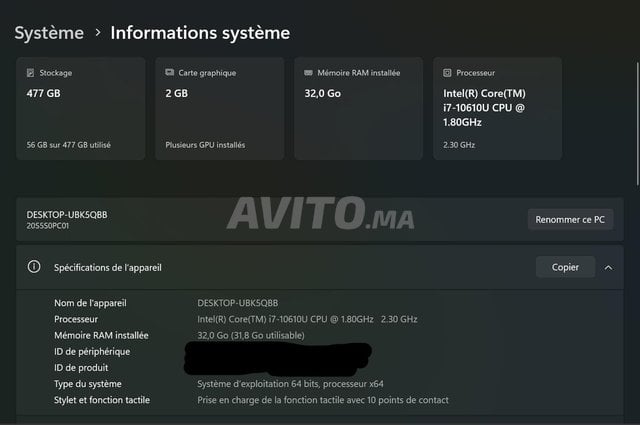640x425 pixels.
Task: Click the Type du système value text
Action: [290, 383]
